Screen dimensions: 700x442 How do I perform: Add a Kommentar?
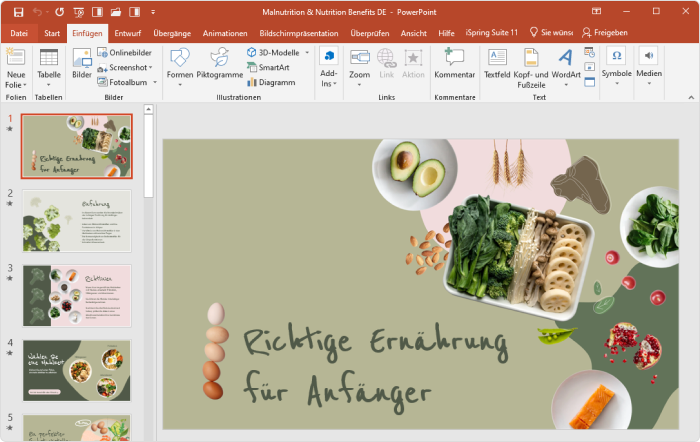[x=454, y=64]
